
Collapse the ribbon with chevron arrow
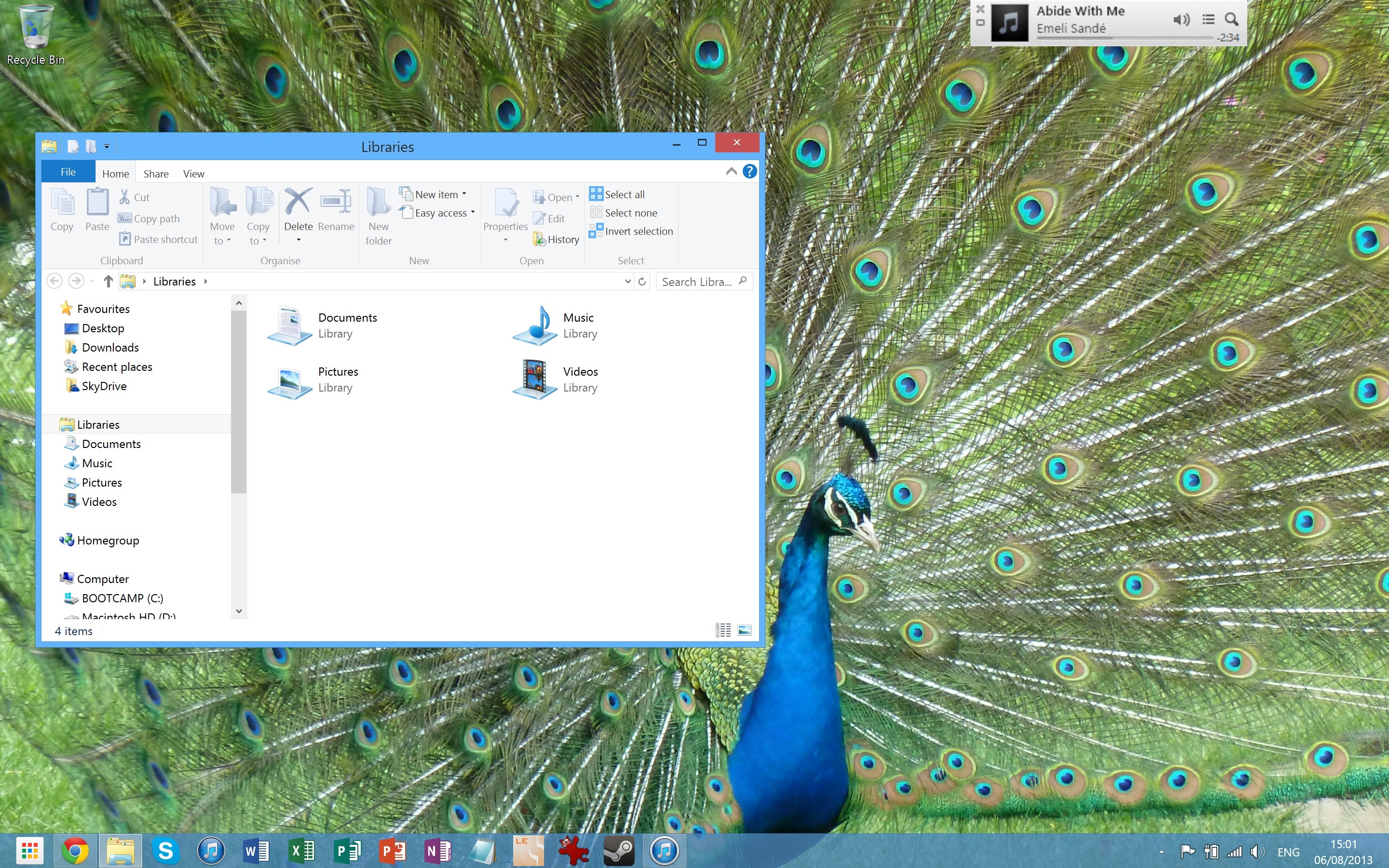(x=731, y=172)
